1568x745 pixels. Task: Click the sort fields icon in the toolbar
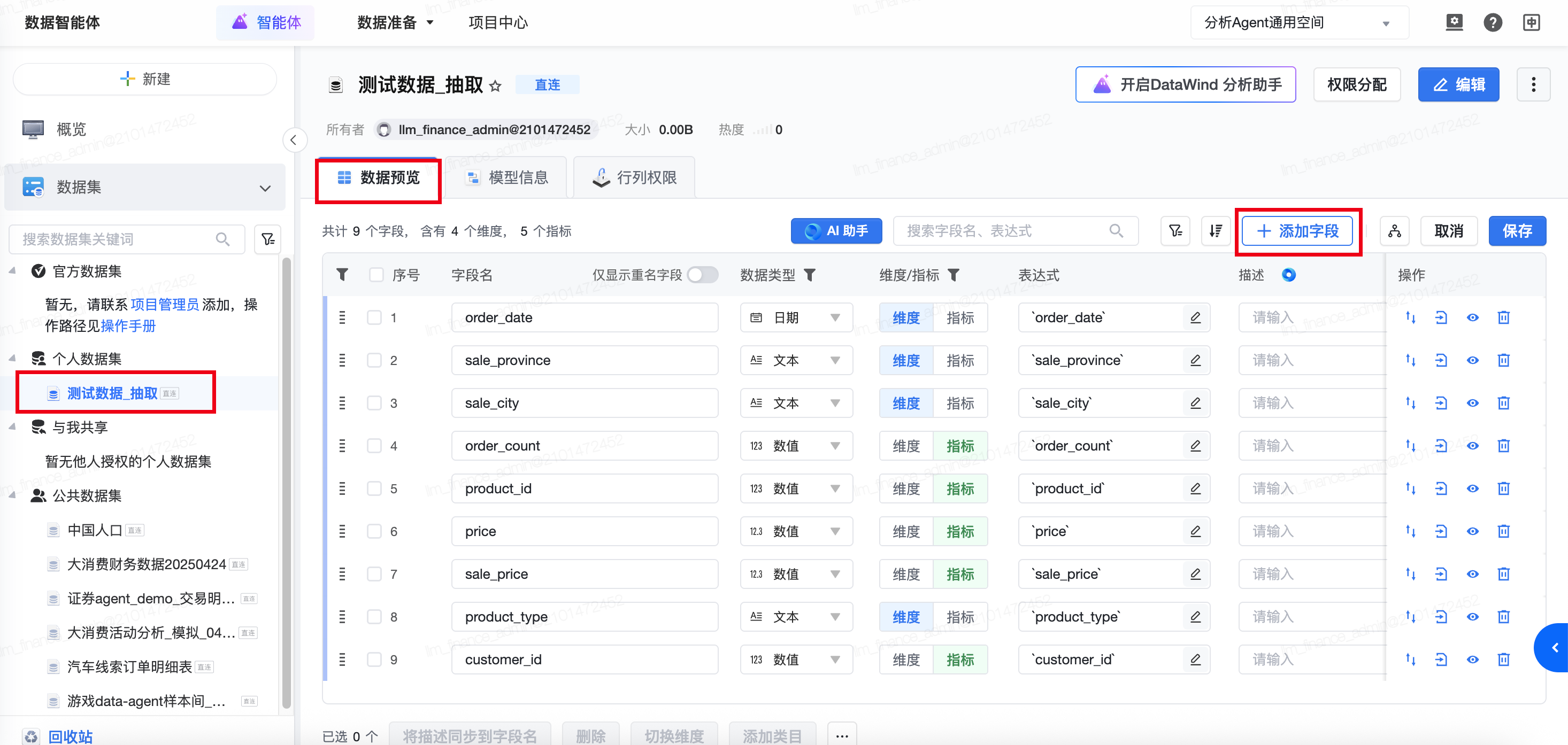pos(1216,231)
